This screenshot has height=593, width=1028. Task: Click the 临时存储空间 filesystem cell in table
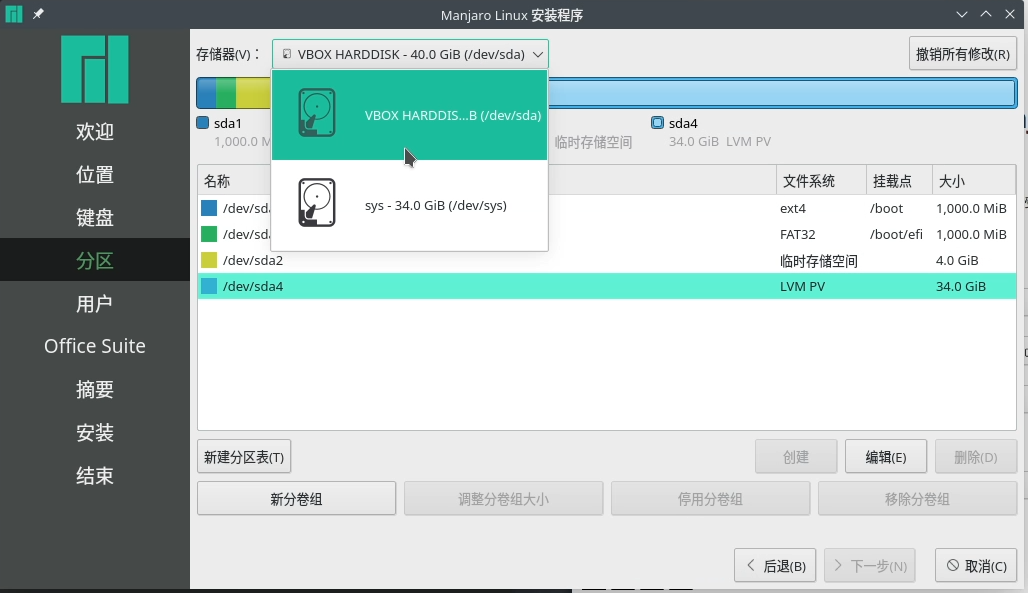819,261
